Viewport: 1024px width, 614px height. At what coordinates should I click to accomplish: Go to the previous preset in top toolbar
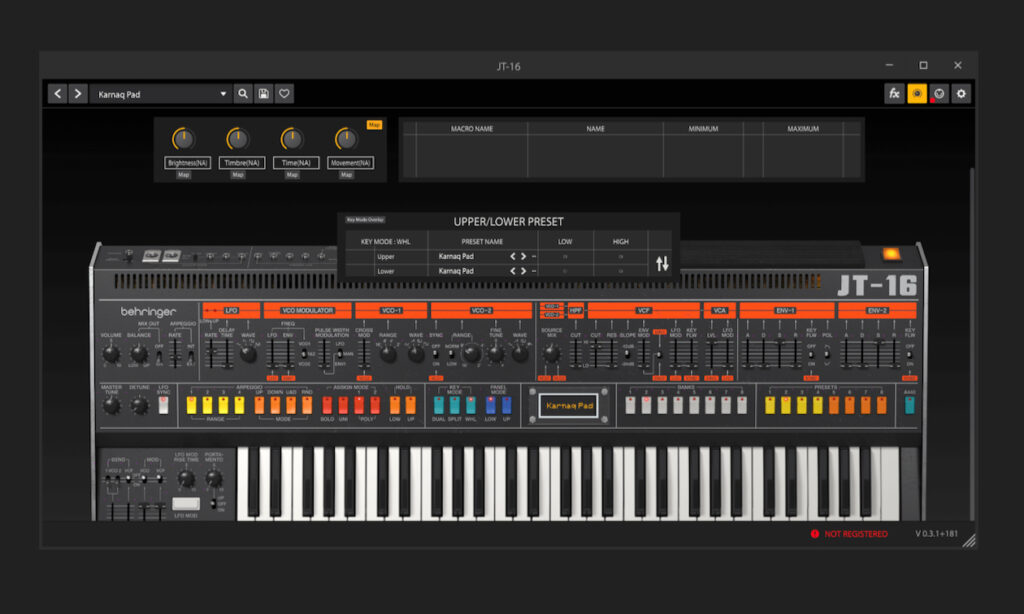(x=57, y=93)
